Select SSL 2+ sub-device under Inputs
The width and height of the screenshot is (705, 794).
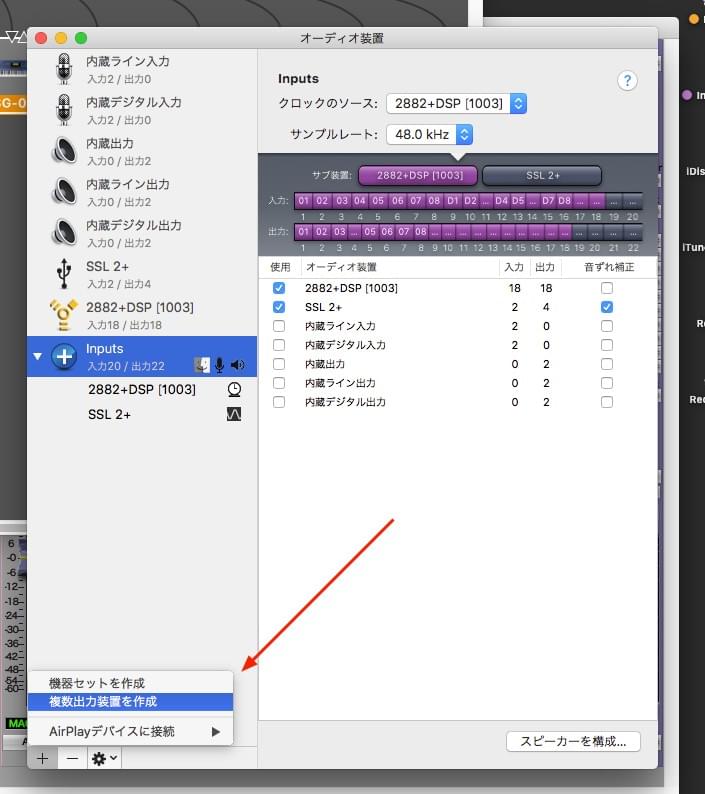142,414
